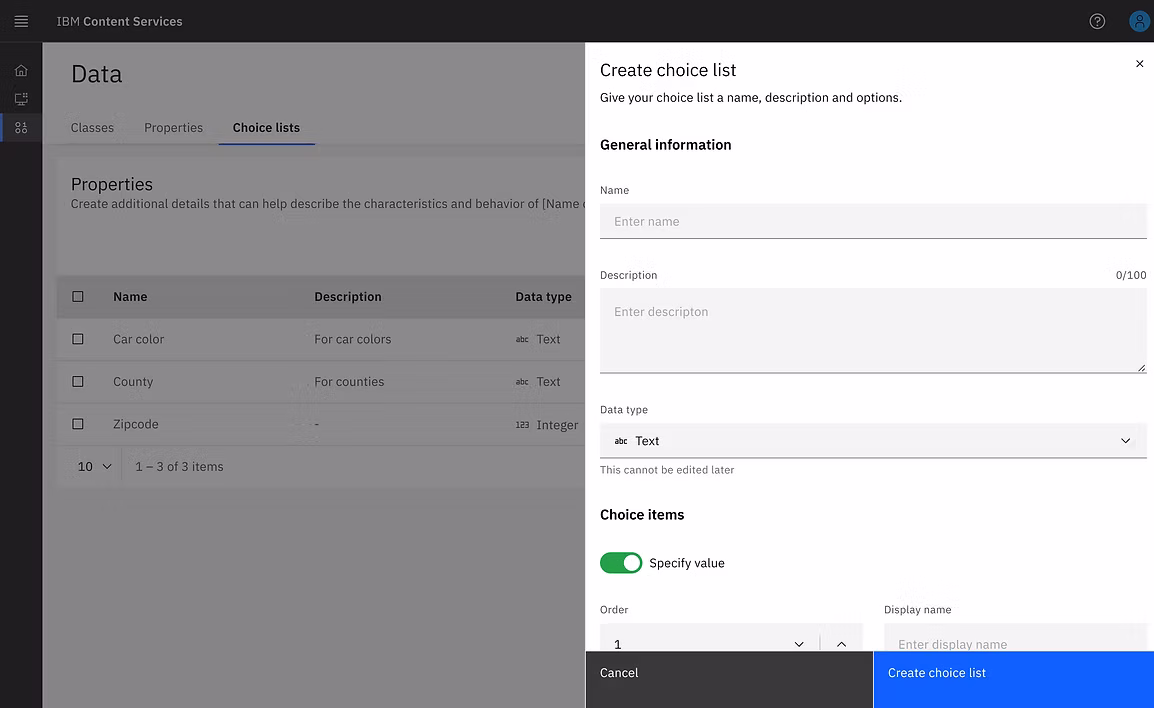Switch to the Classes tab
Image resolution: width=1154 pixels, height=708 pixels.
92,127
